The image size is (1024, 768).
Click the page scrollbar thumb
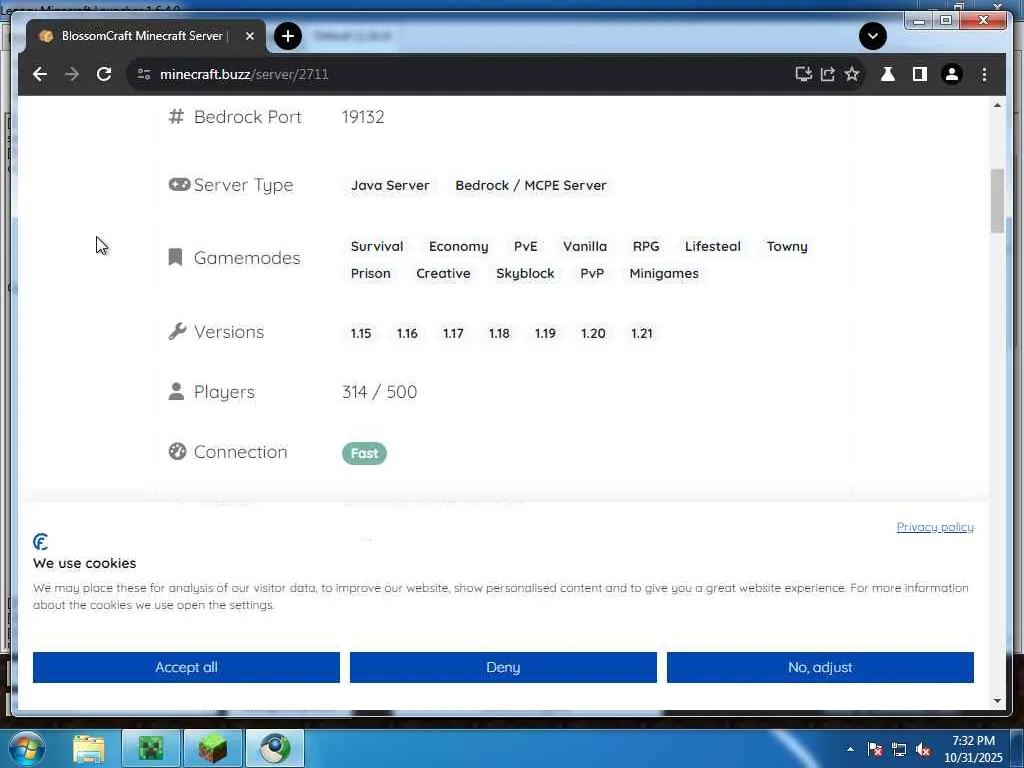[997, 200]
